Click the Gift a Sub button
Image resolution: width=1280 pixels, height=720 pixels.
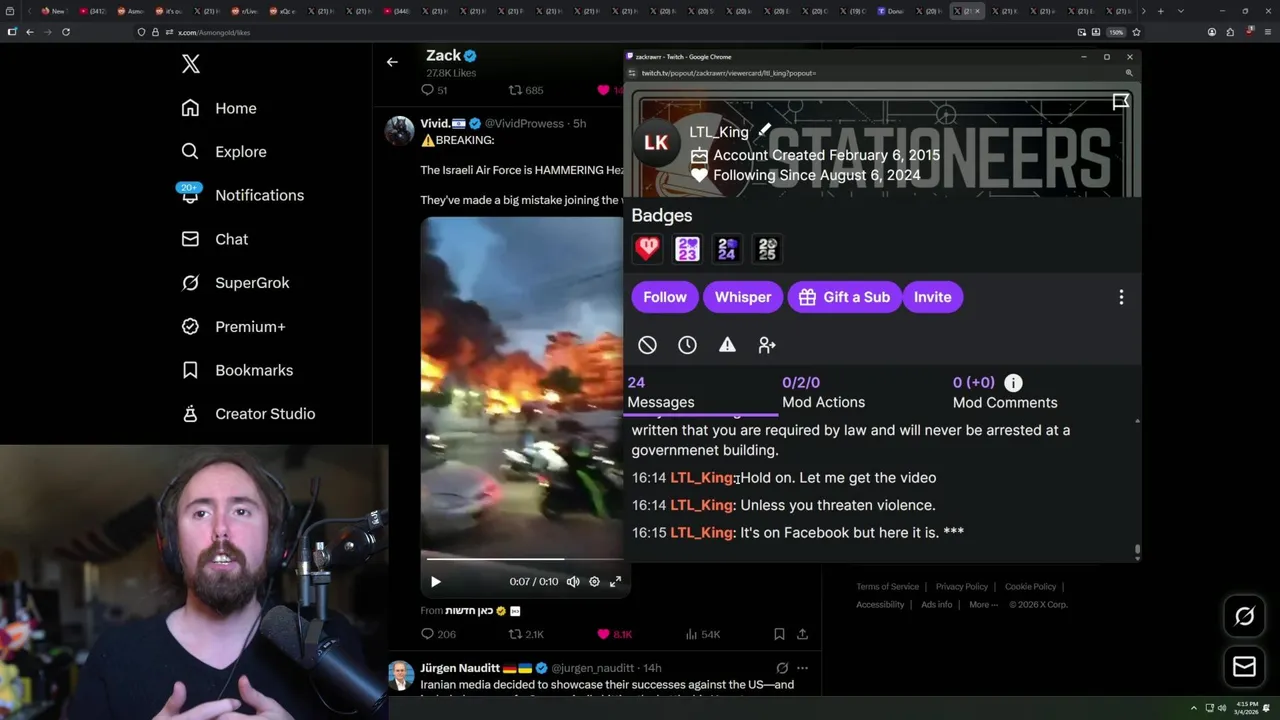pos(844,297)
